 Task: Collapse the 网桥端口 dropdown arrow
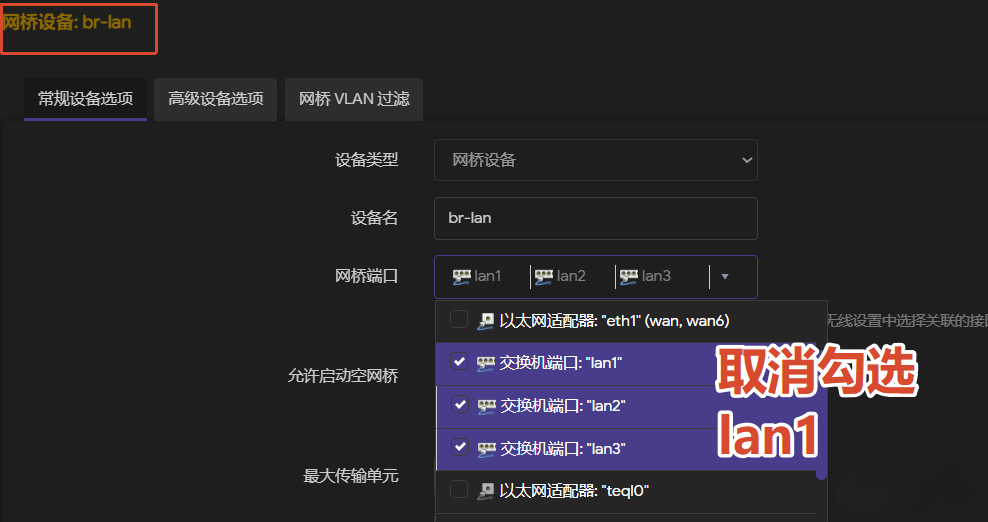click(725, 276)
